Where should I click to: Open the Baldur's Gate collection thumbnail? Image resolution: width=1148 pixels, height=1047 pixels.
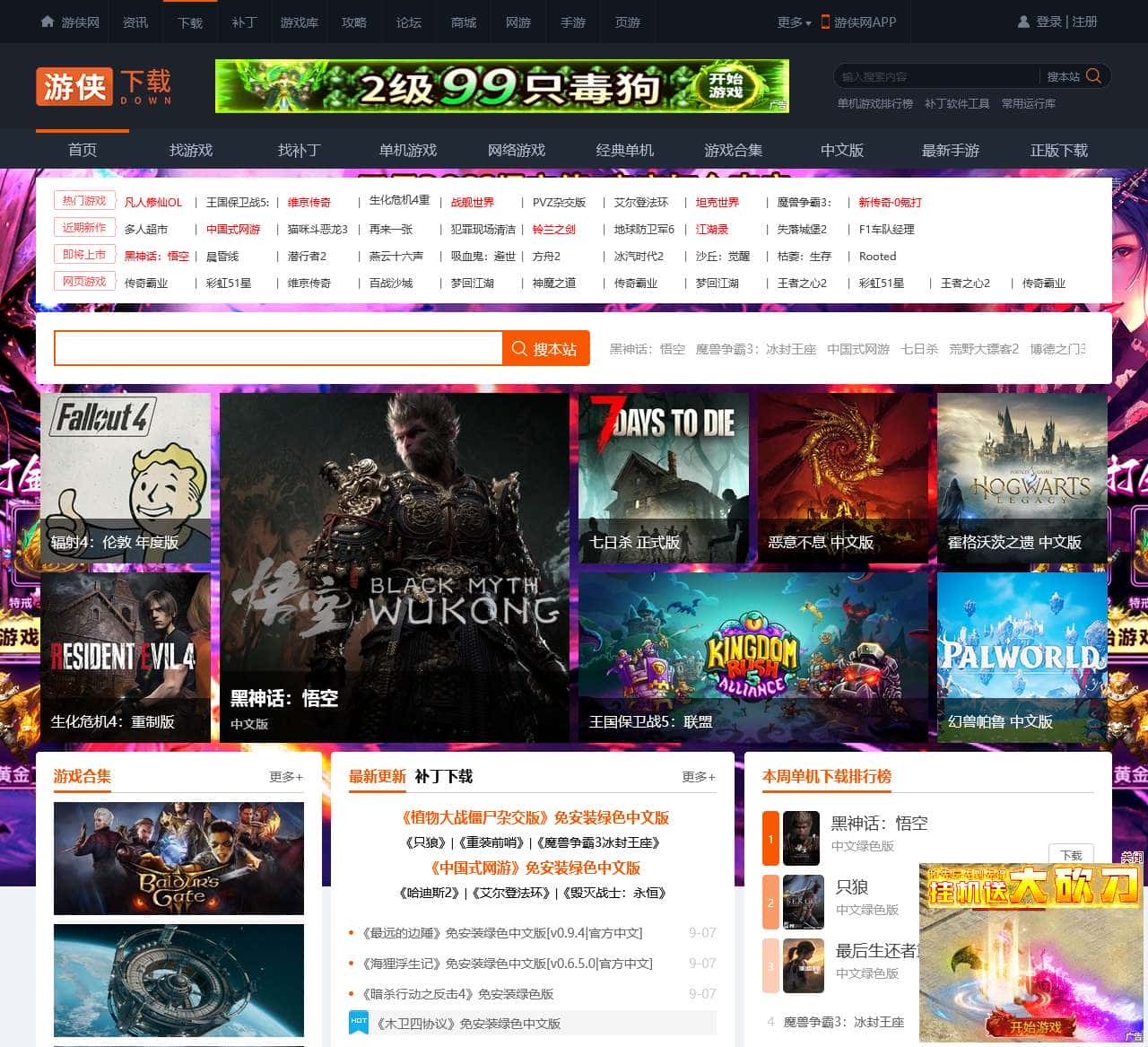(x=178, y=859)
